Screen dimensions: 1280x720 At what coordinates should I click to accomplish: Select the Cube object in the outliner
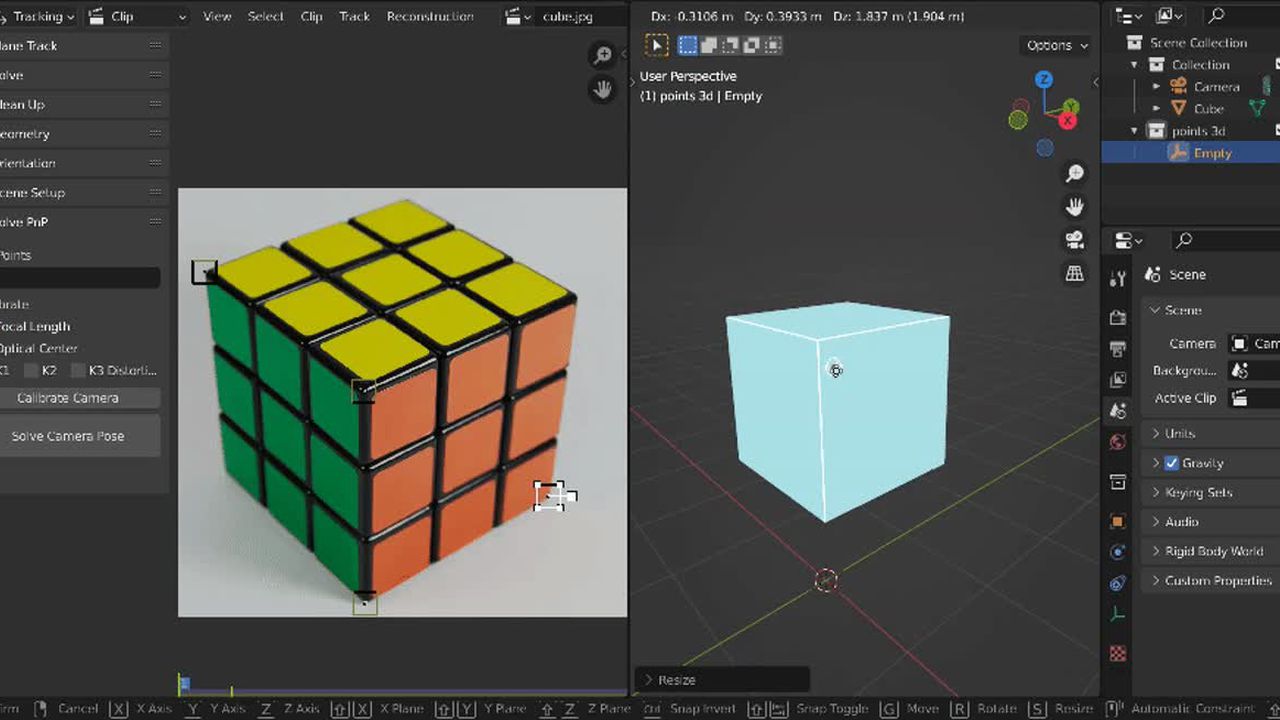click(1208, 109)
